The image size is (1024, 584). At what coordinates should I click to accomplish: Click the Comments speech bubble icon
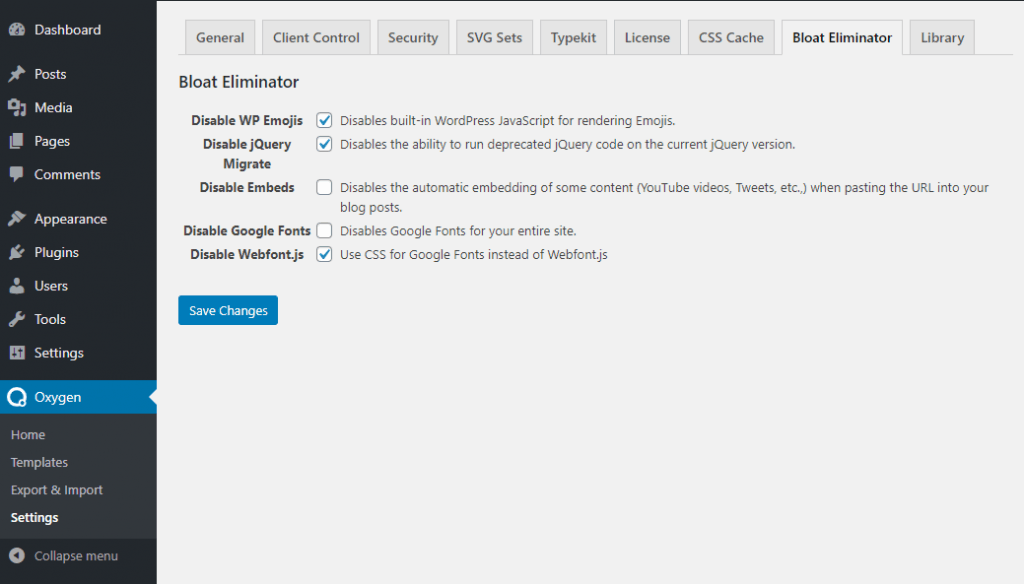(x=17, y=174)
